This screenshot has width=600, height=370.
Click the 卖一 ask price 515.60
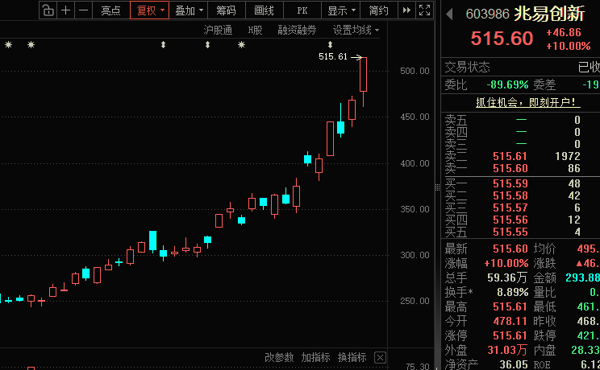(x=510, y=168)
